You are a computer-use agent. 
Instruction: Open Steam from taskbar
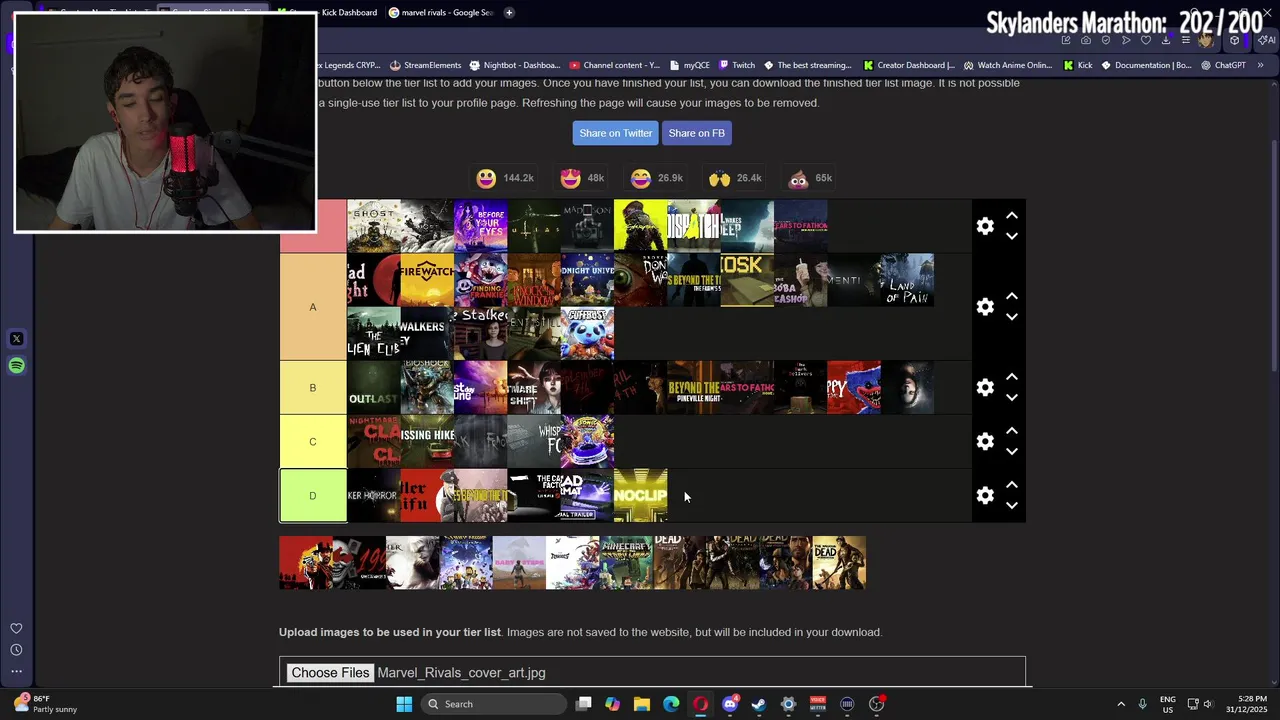click(x=759, y=704)
